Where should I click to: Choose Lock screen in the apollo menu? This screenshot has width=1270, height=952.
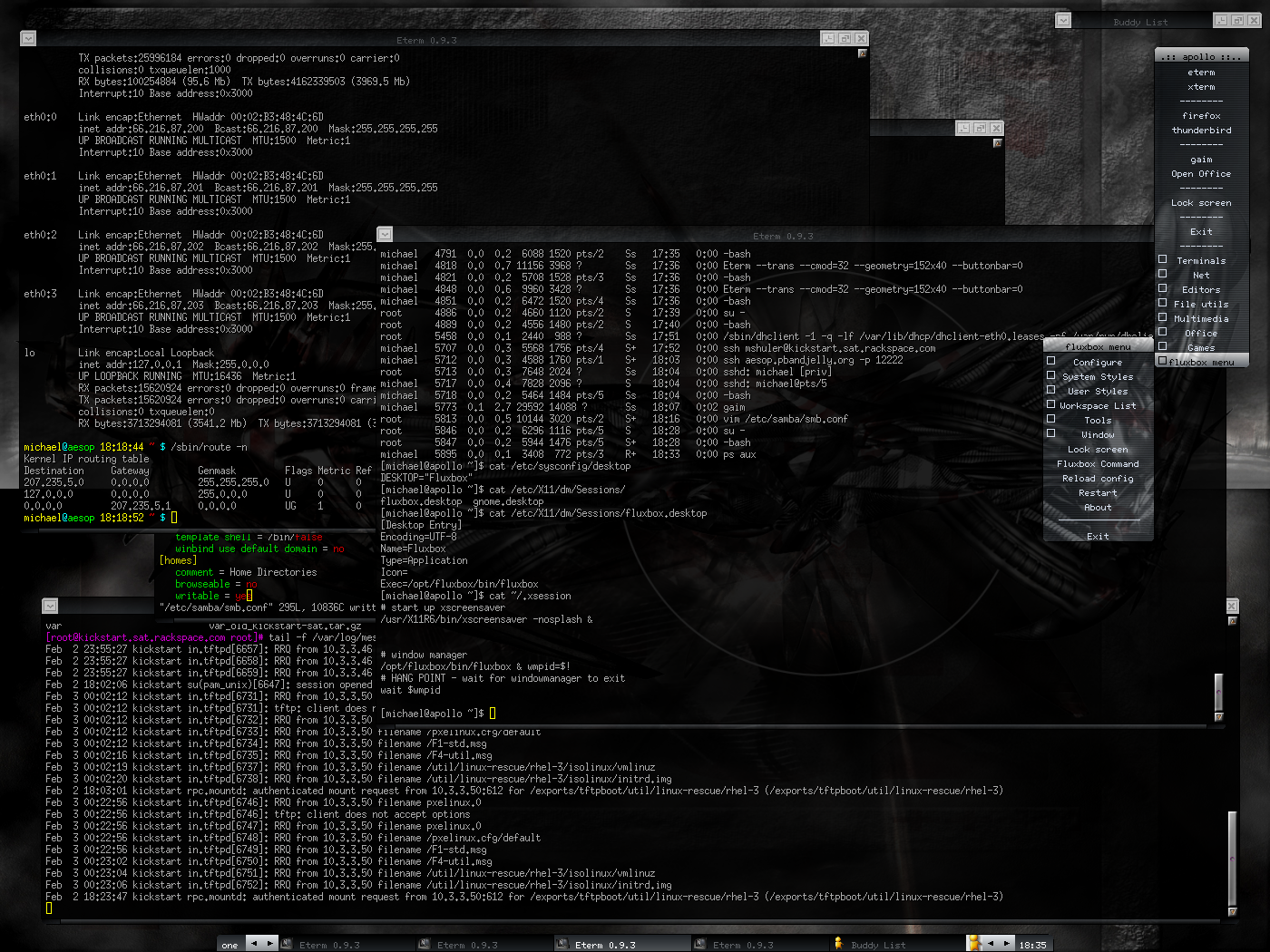[x=1201, y=202]
